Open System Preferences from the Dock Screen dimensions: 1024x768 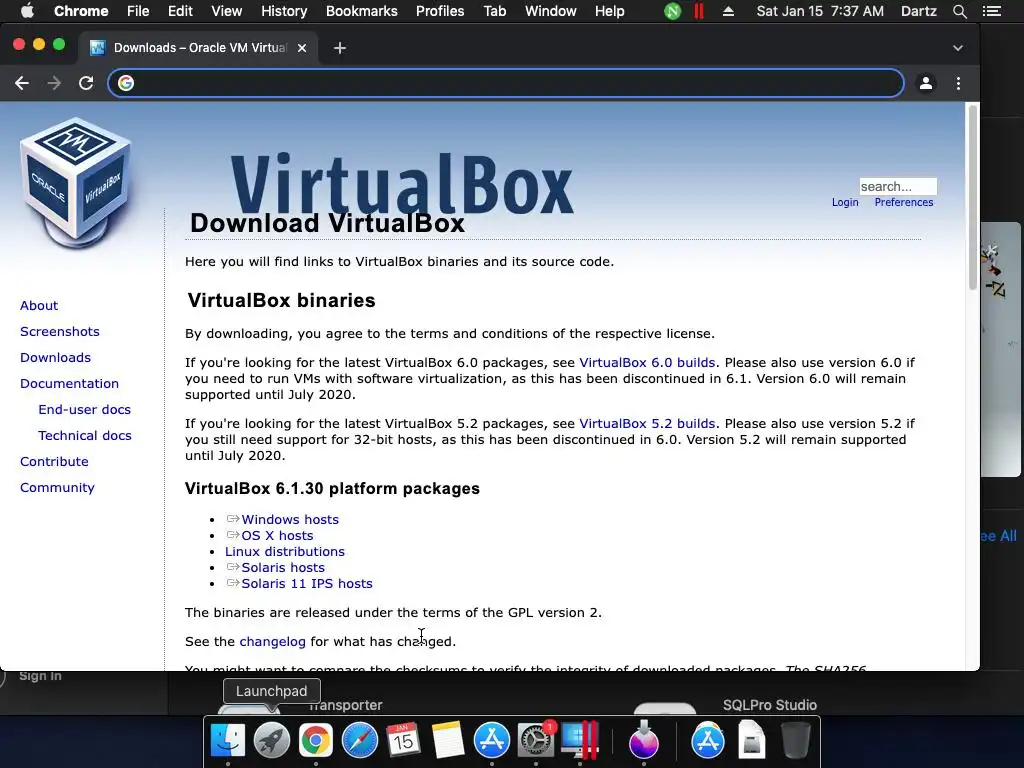(x=536, y=741)
